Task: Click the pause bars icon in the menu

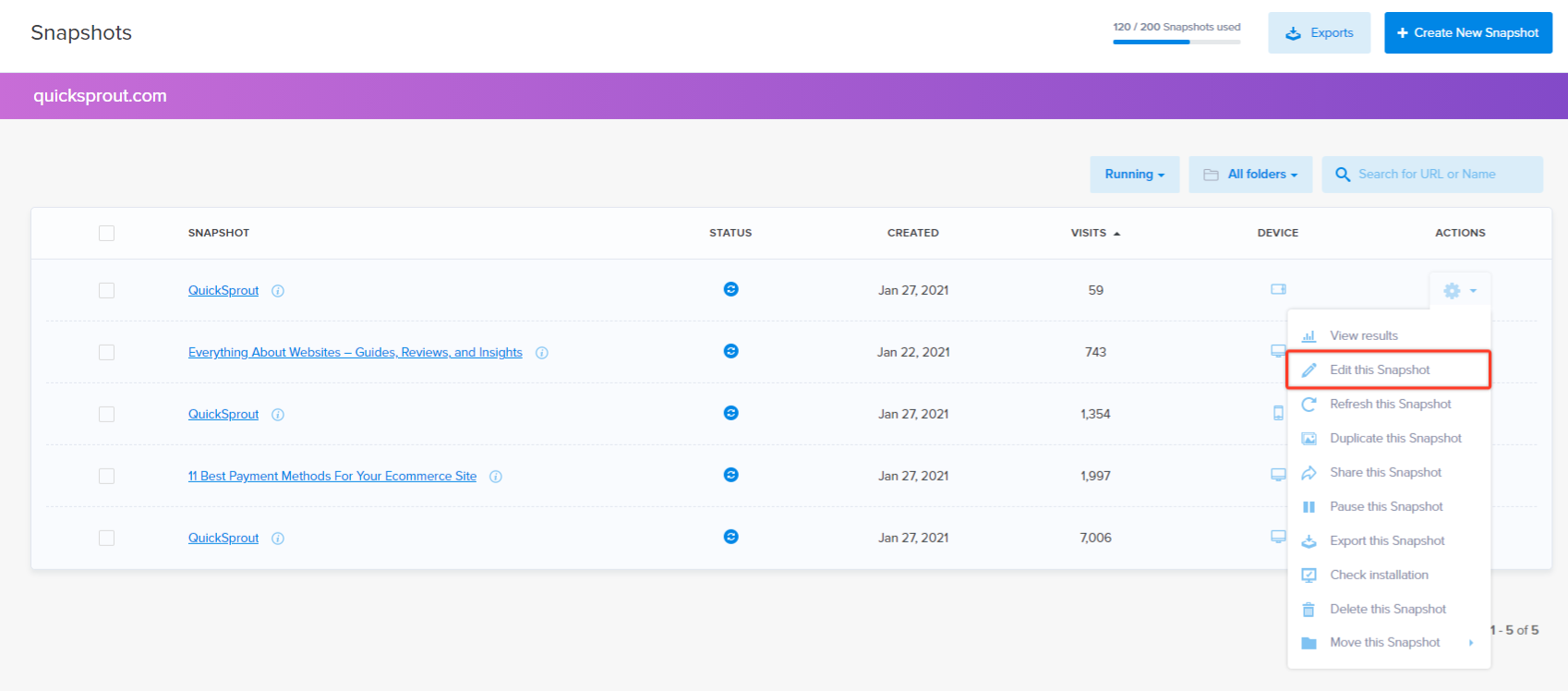Action: (x=1309, y=507)
